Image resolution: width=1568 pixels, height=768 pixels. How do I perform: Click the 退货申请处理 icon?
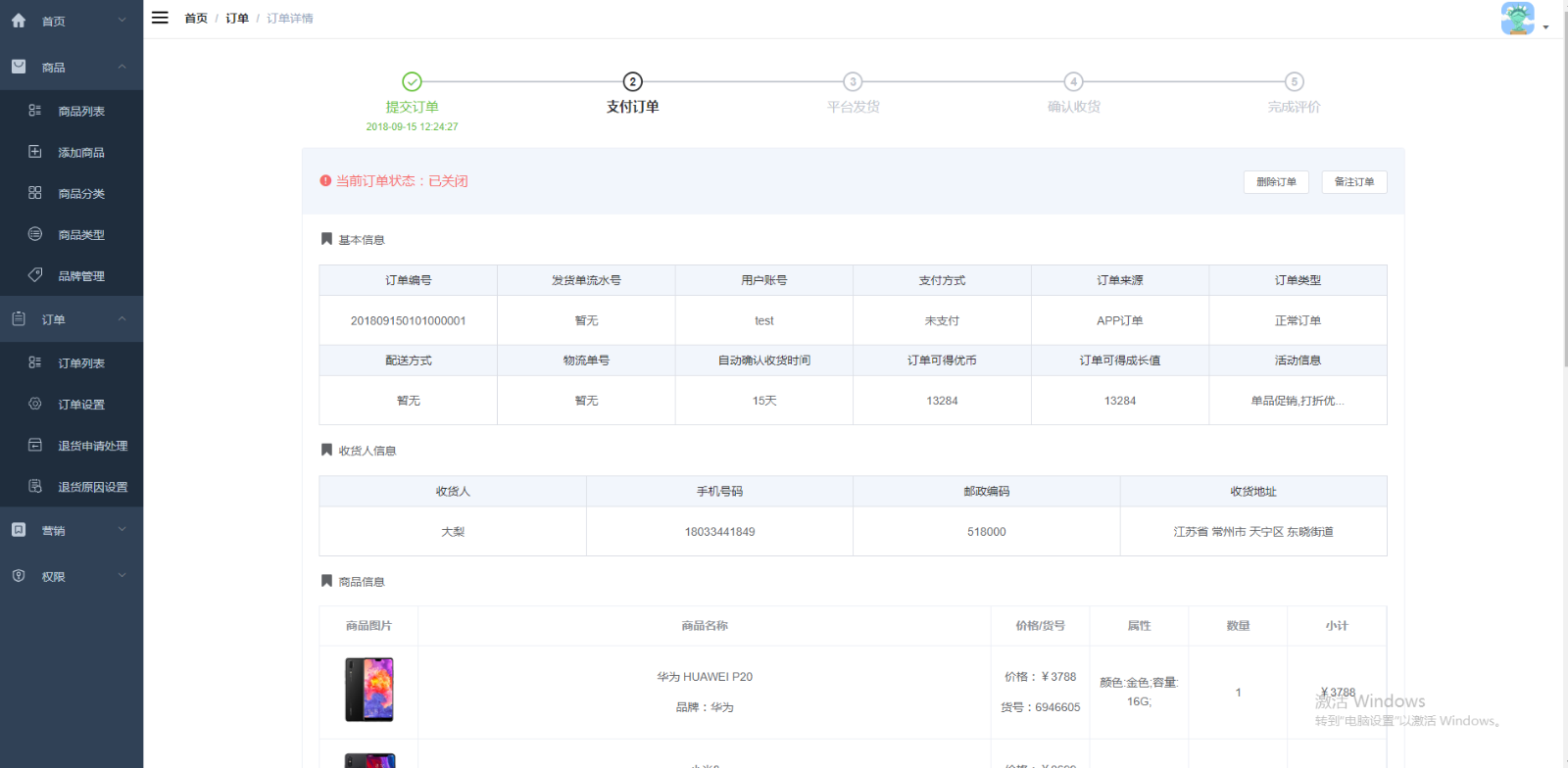[x=35, y=445]
